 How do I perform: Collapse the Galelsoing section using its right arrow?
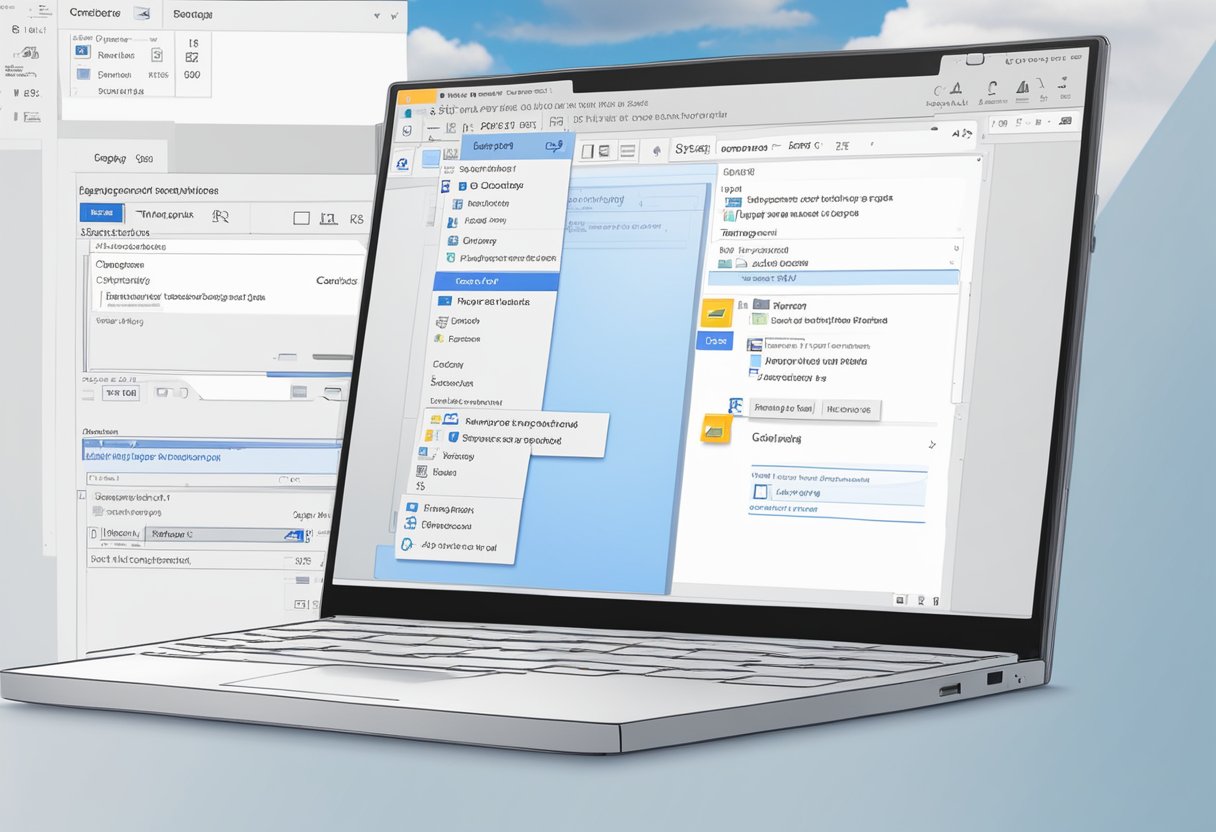coord(932,443)
